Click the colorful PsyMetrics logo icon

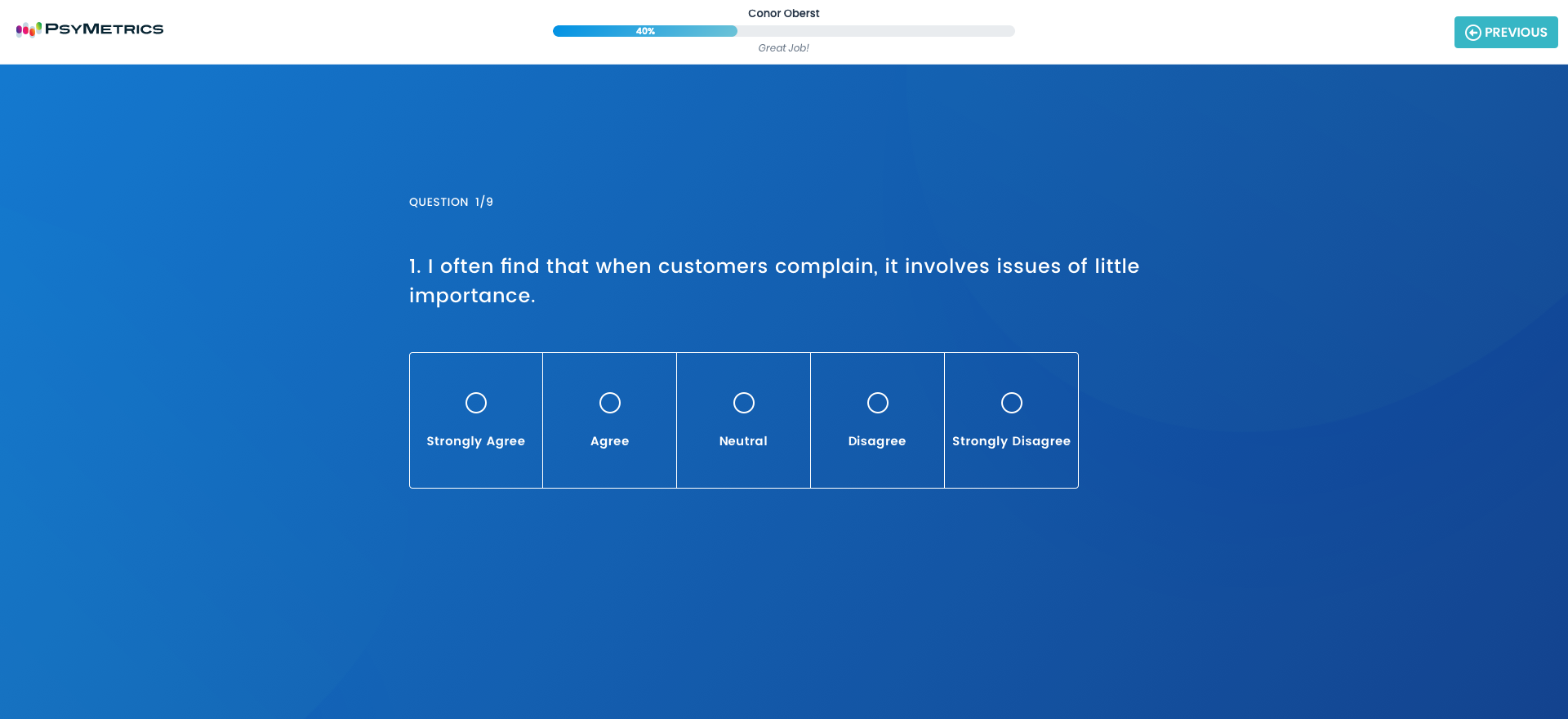[x=29, y=29]
